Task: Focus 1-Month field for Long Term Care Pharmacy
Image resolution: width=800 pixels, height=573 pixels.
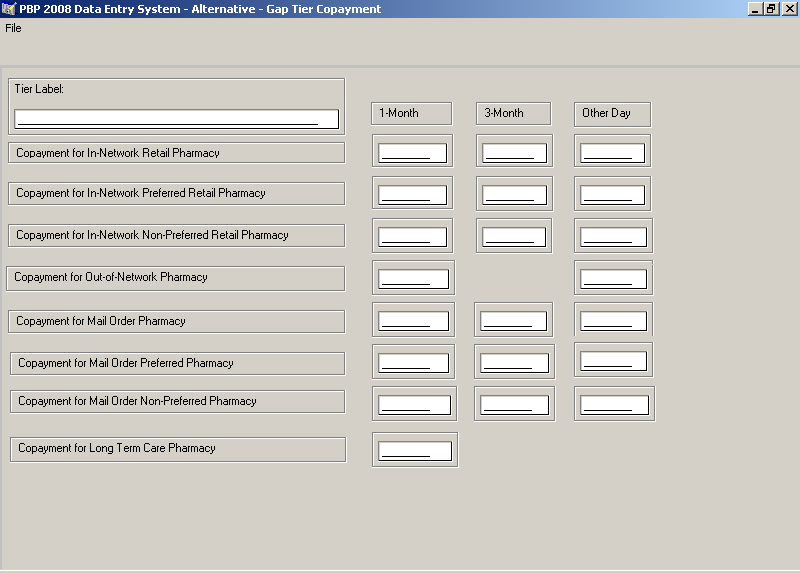Action: (x=415, y=451)
